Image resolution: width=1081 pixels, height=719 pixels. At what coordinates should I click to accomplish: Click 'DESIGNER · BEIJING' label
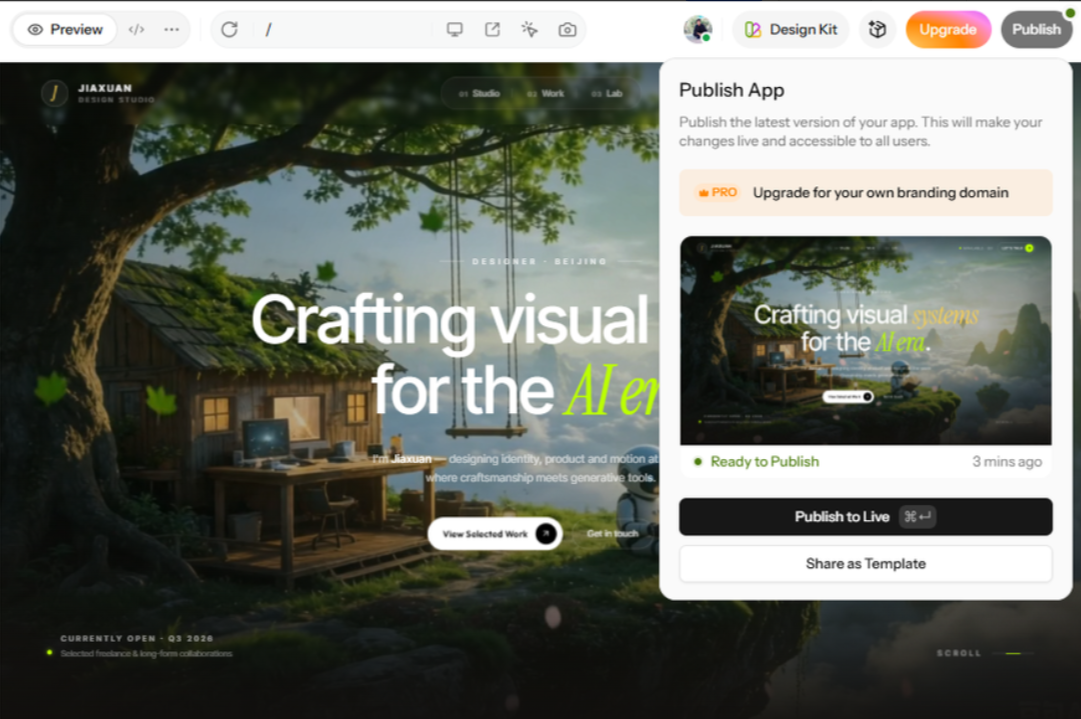539,261
